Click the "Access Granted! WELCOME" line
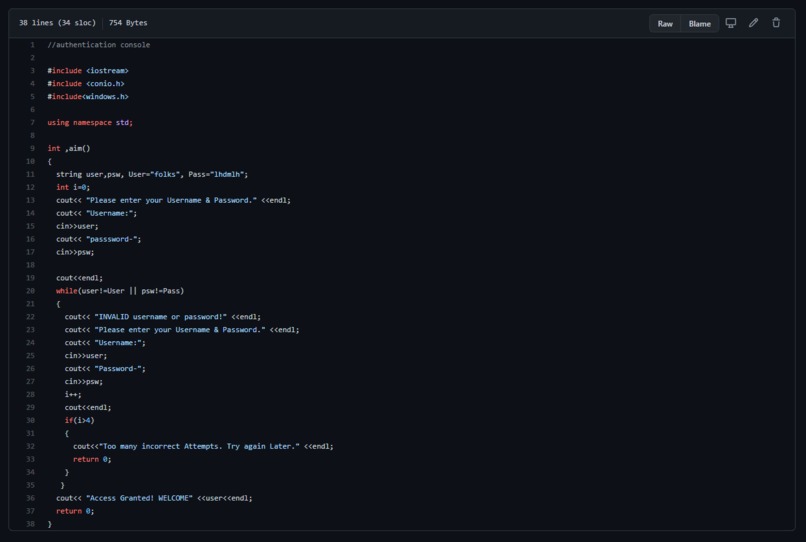The width and height of the screenshot is (806, 542). [x=154, y=498]
